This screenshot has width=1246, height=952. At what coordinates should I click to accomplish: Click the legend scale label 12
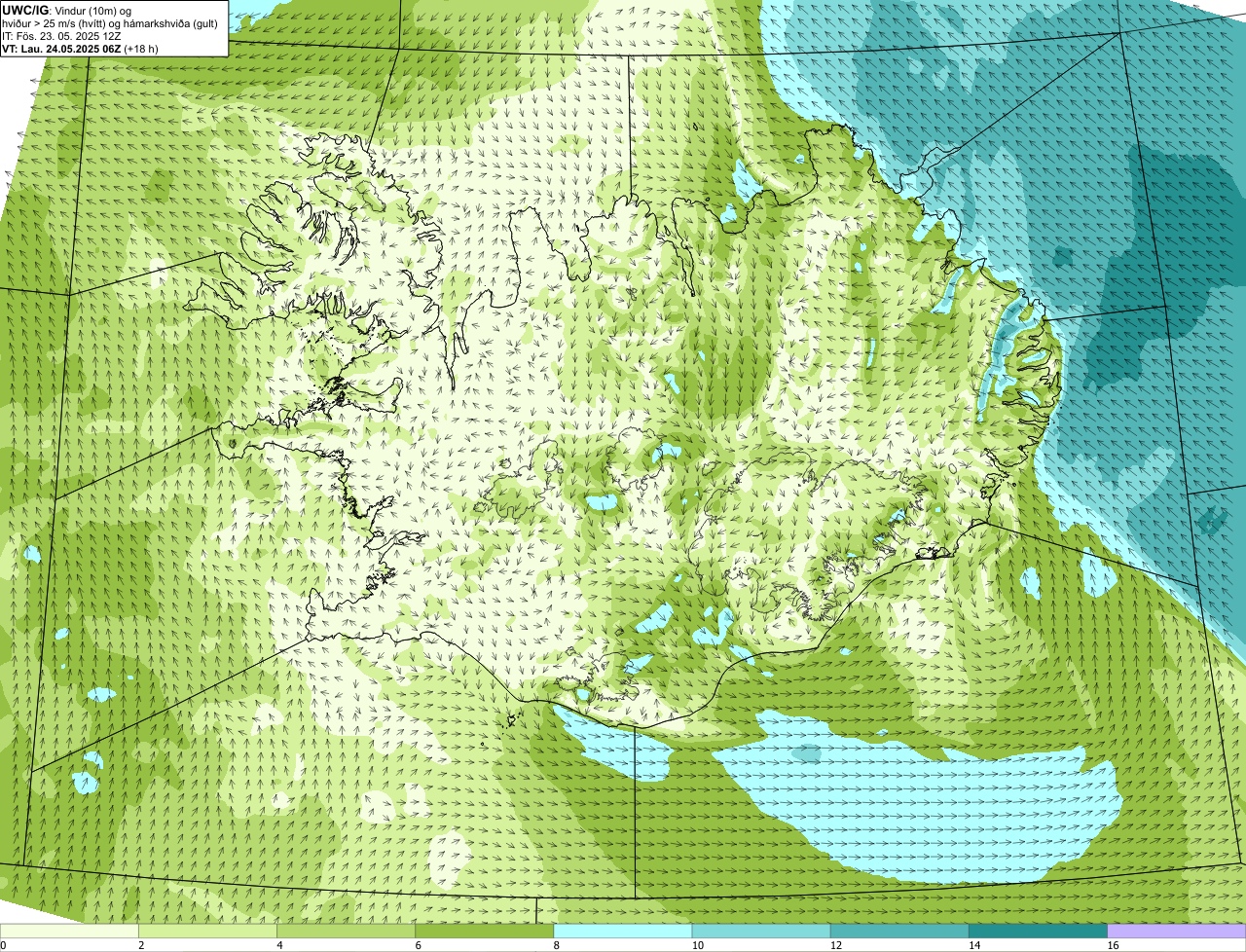(x=836, y=945)
